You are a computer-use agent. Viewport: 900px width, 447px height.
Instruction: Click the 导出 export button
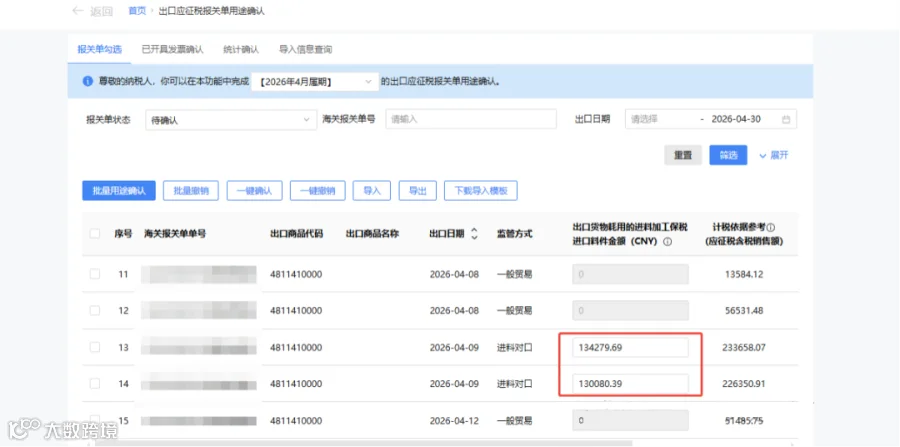(418, 191)
